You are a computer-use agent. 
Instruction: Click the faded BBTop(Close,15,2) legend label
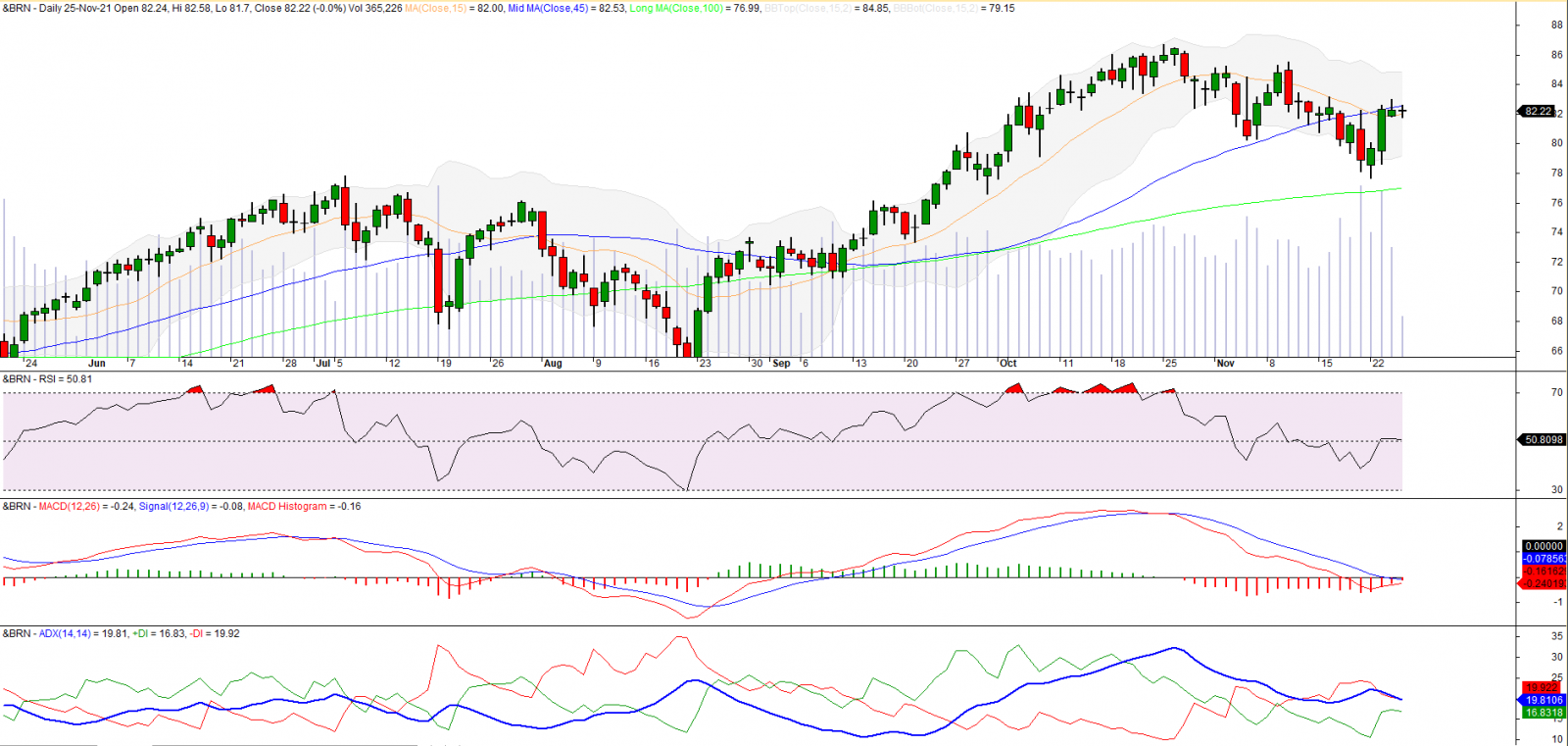pos(808,8)
